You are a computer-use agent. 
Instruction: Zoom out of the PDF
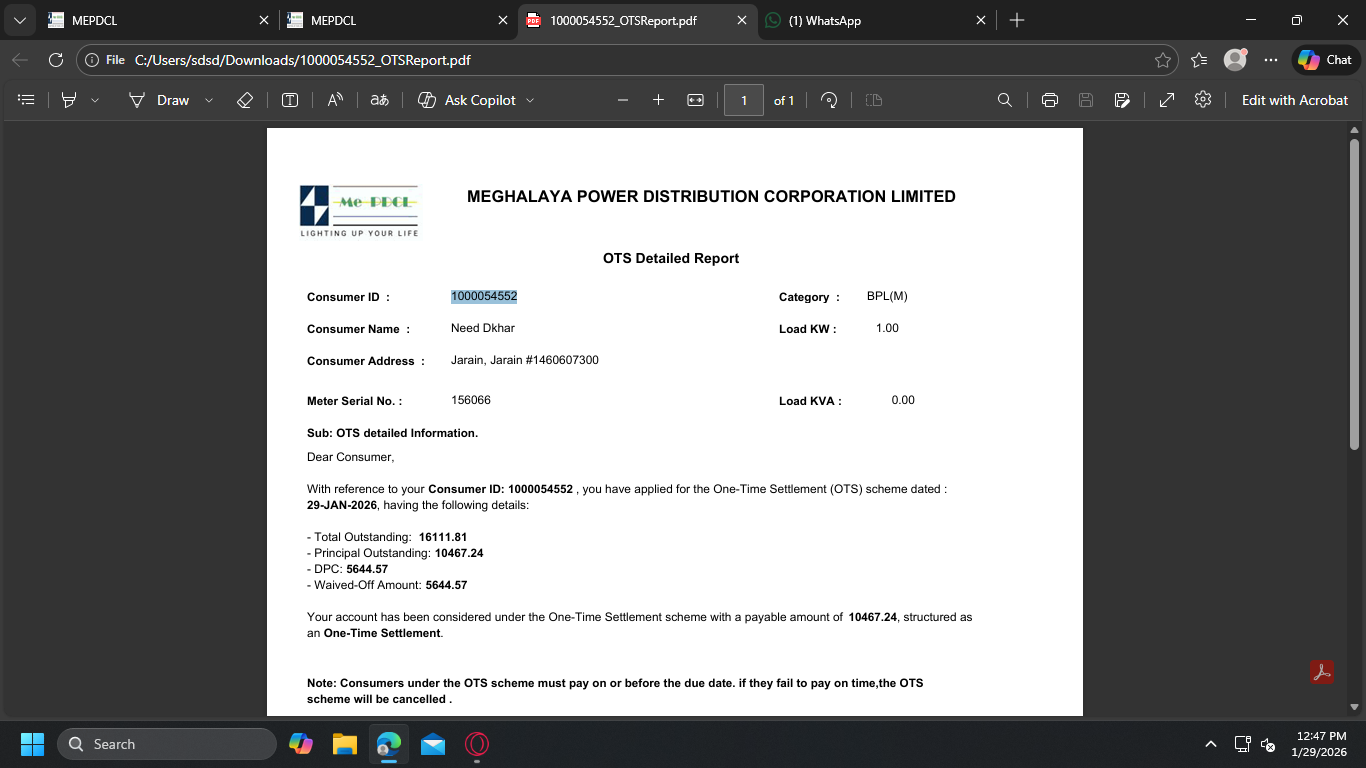point(623,100)
